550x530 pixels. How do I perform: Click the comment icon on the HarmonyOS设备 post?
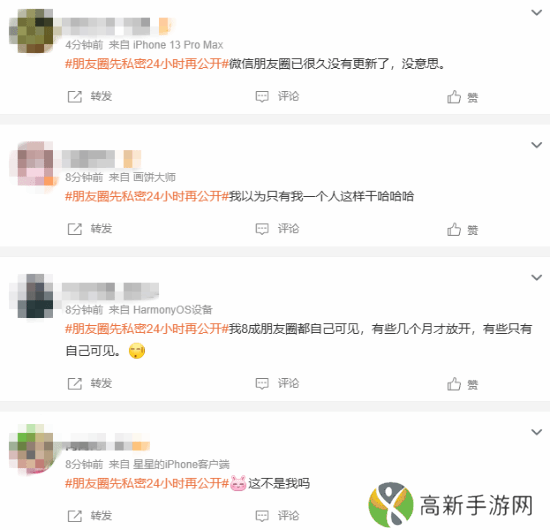click(262, 384)
